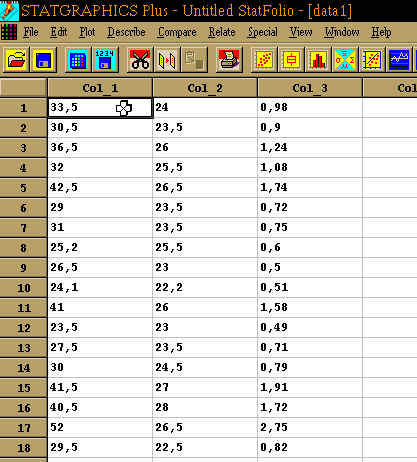Select the cell with value 25,2
Viewport: 417px width, 462px height.
100,248
